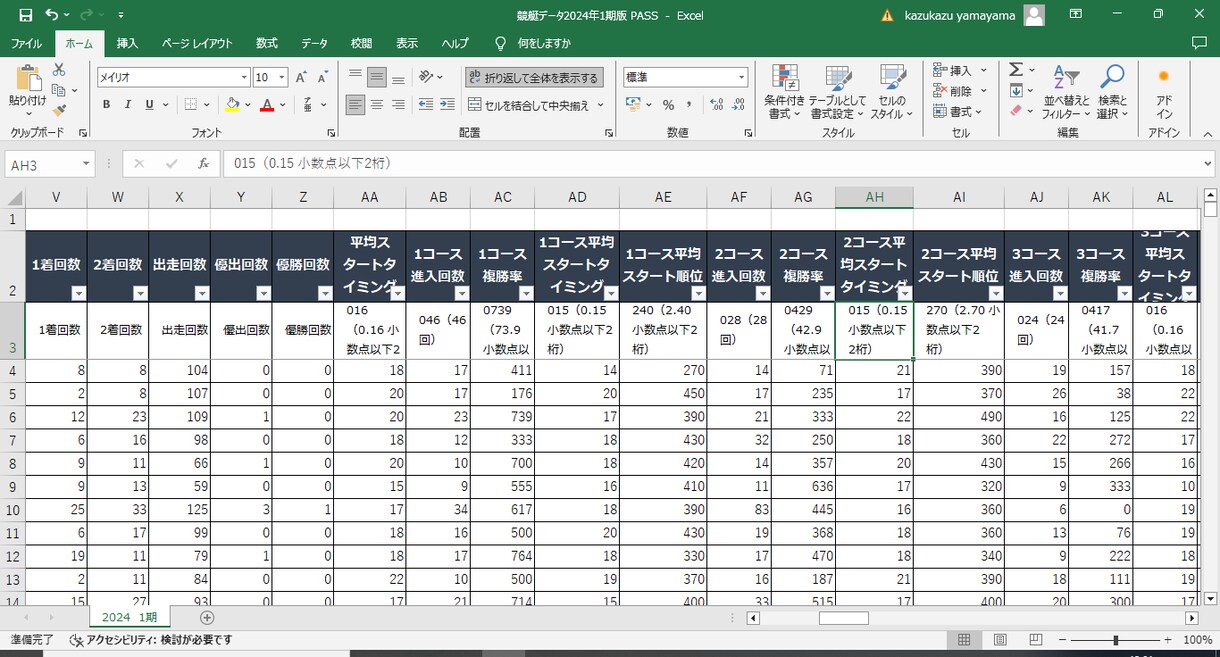
Task: Switch to the データ ribbon tab
Action: point(314,44)
